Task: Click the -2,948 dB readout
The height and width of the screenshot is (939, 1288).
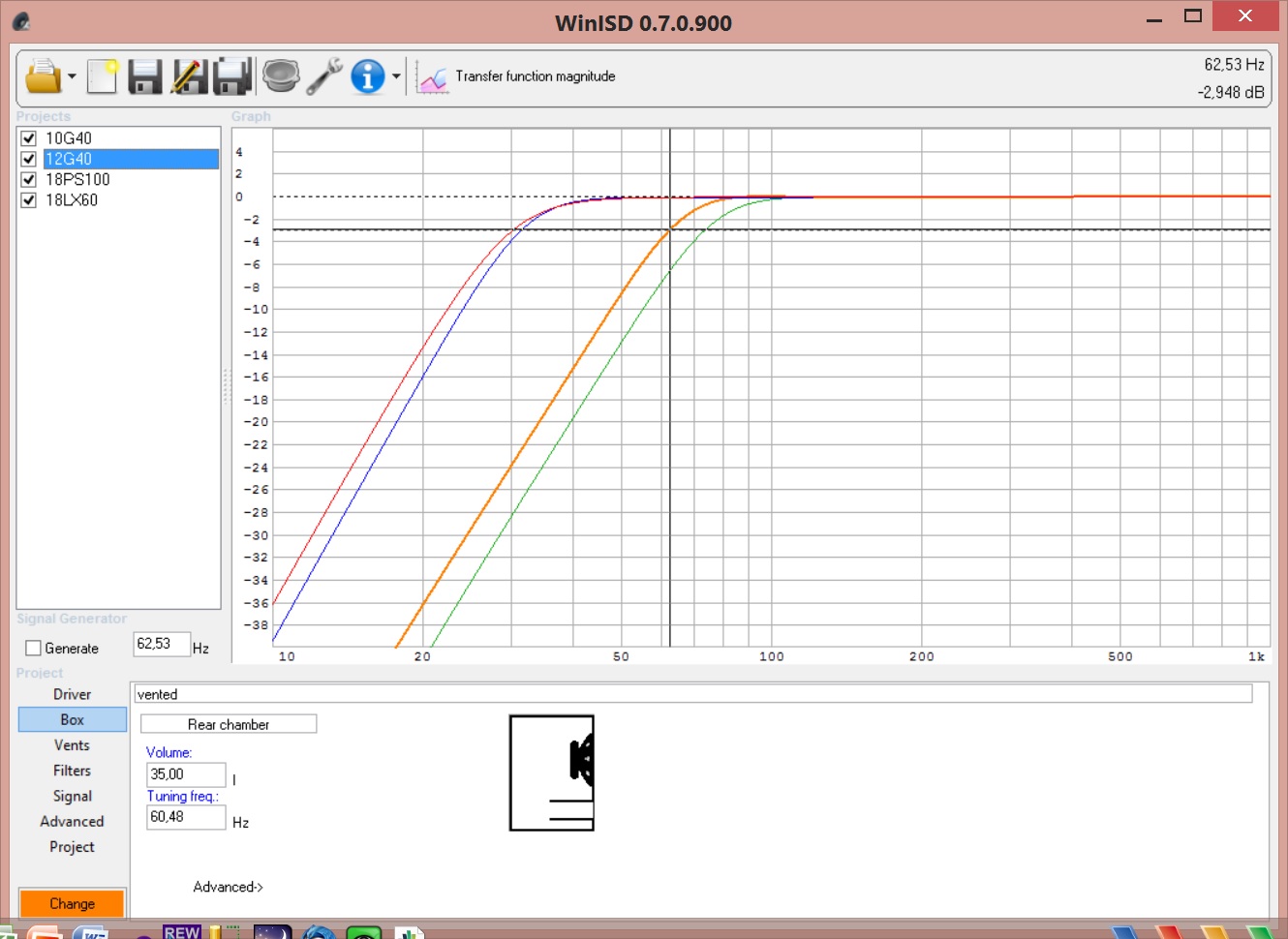Action: 1231,92
